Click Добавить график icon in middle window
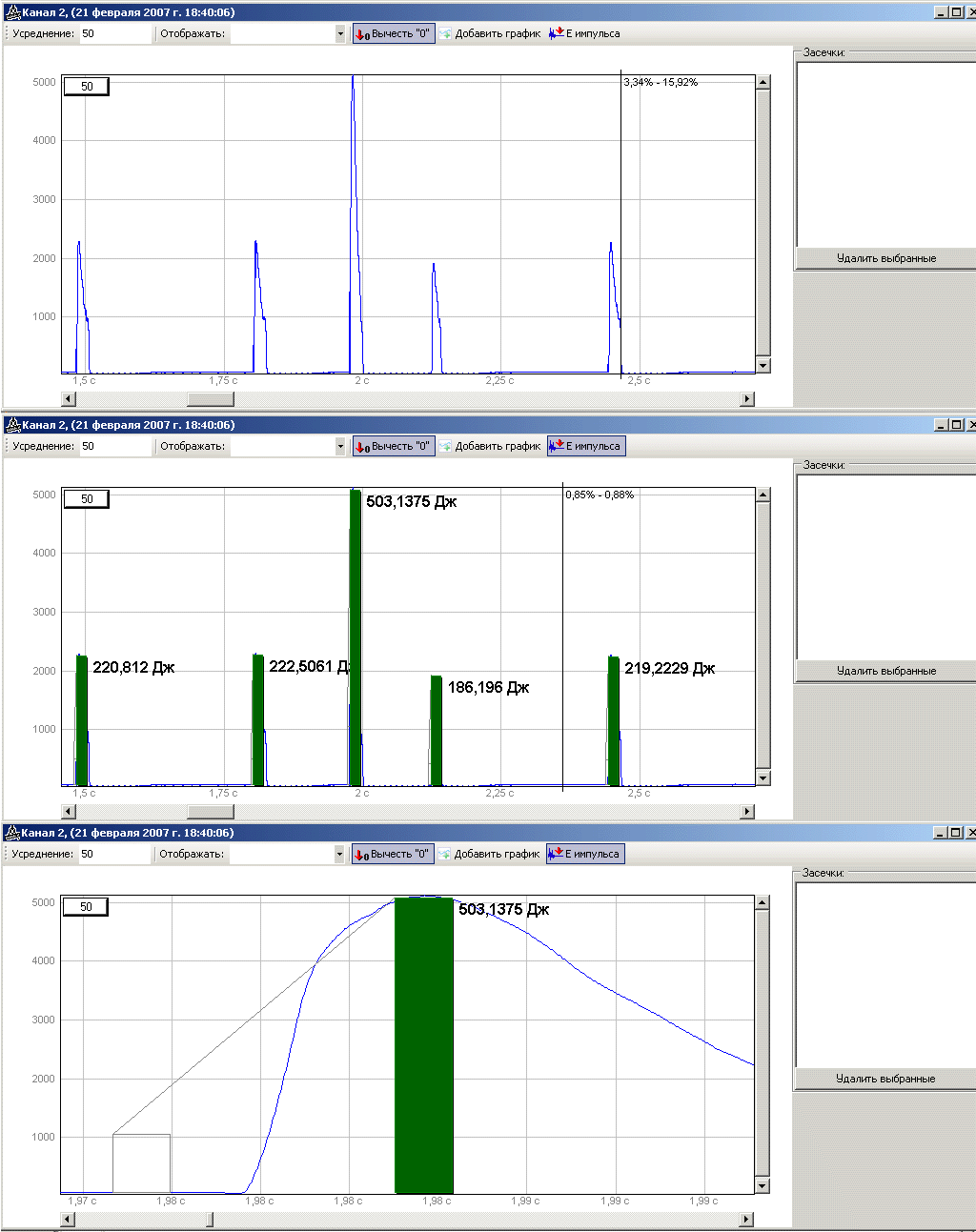Viewport: 976px width, 1232px height. (x=445, y=446)
